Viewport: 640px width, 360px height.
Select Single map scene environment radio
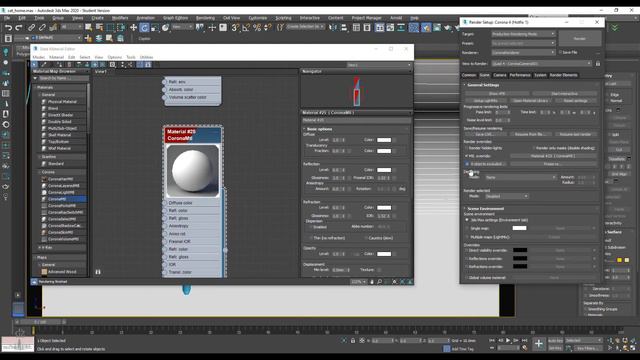click(x=467, y=228)
